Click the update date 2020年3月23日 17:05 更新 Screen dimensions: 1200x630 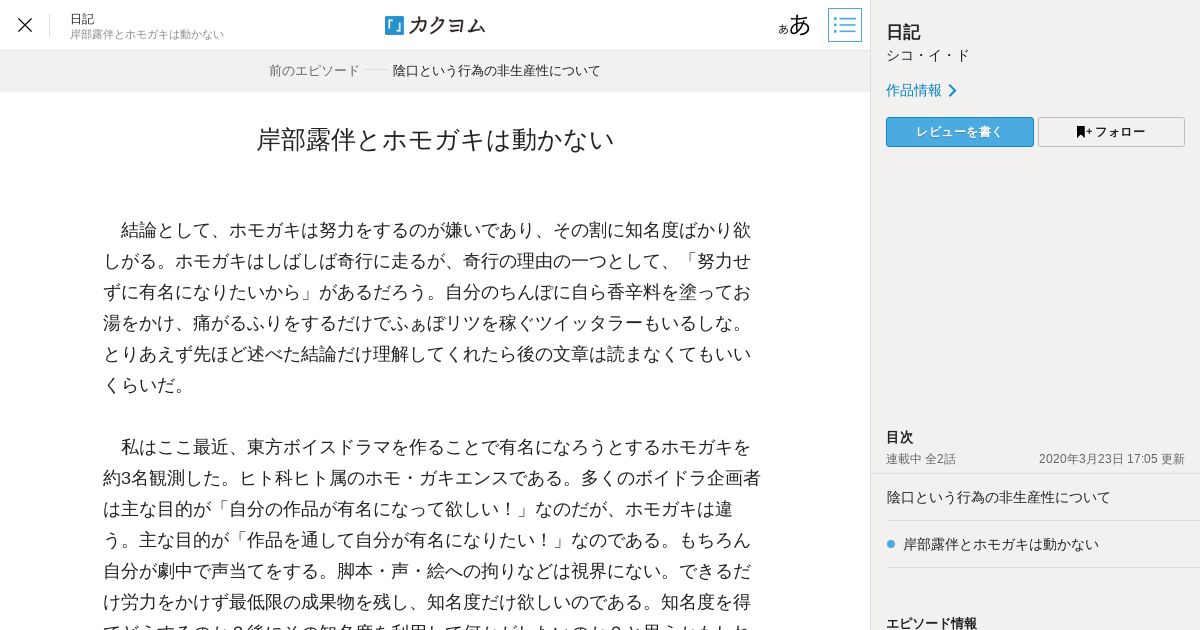1111,459
